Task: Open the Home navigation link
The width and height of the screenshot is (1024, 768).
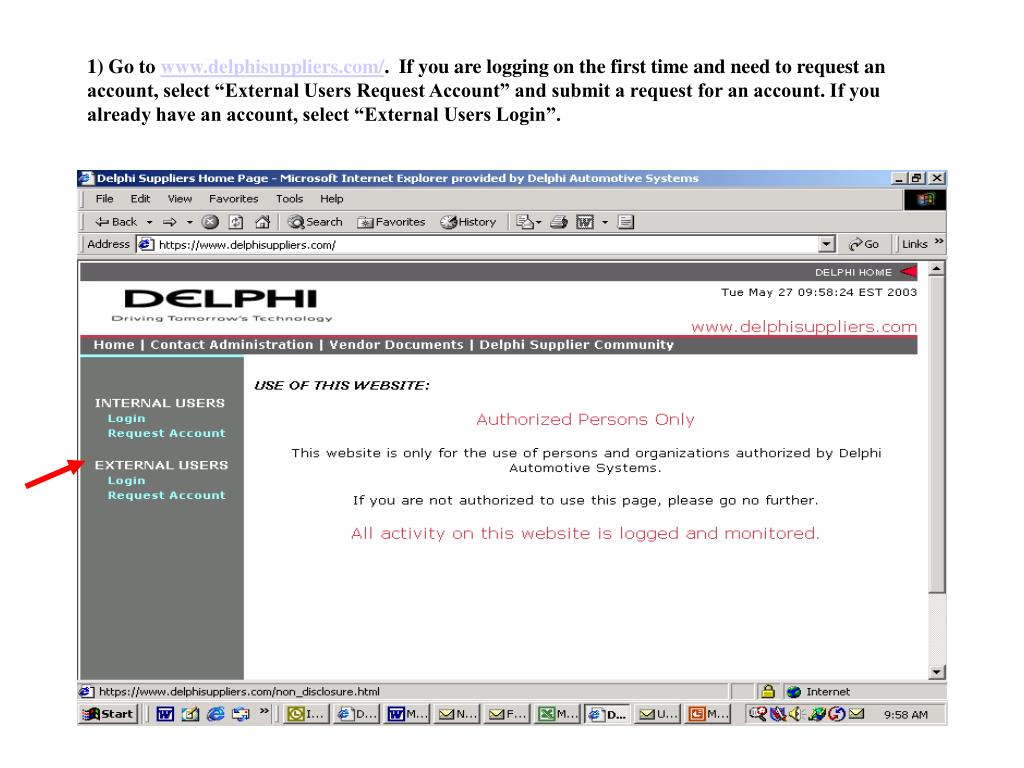Action: pyautogui.click(x=114, y=345)
